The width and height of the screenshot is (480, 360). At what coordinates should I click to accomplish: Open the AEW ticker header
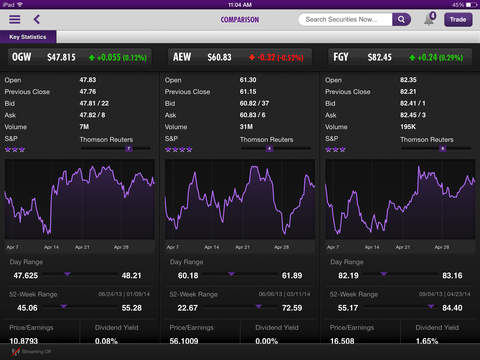click(x=240, y=57)
